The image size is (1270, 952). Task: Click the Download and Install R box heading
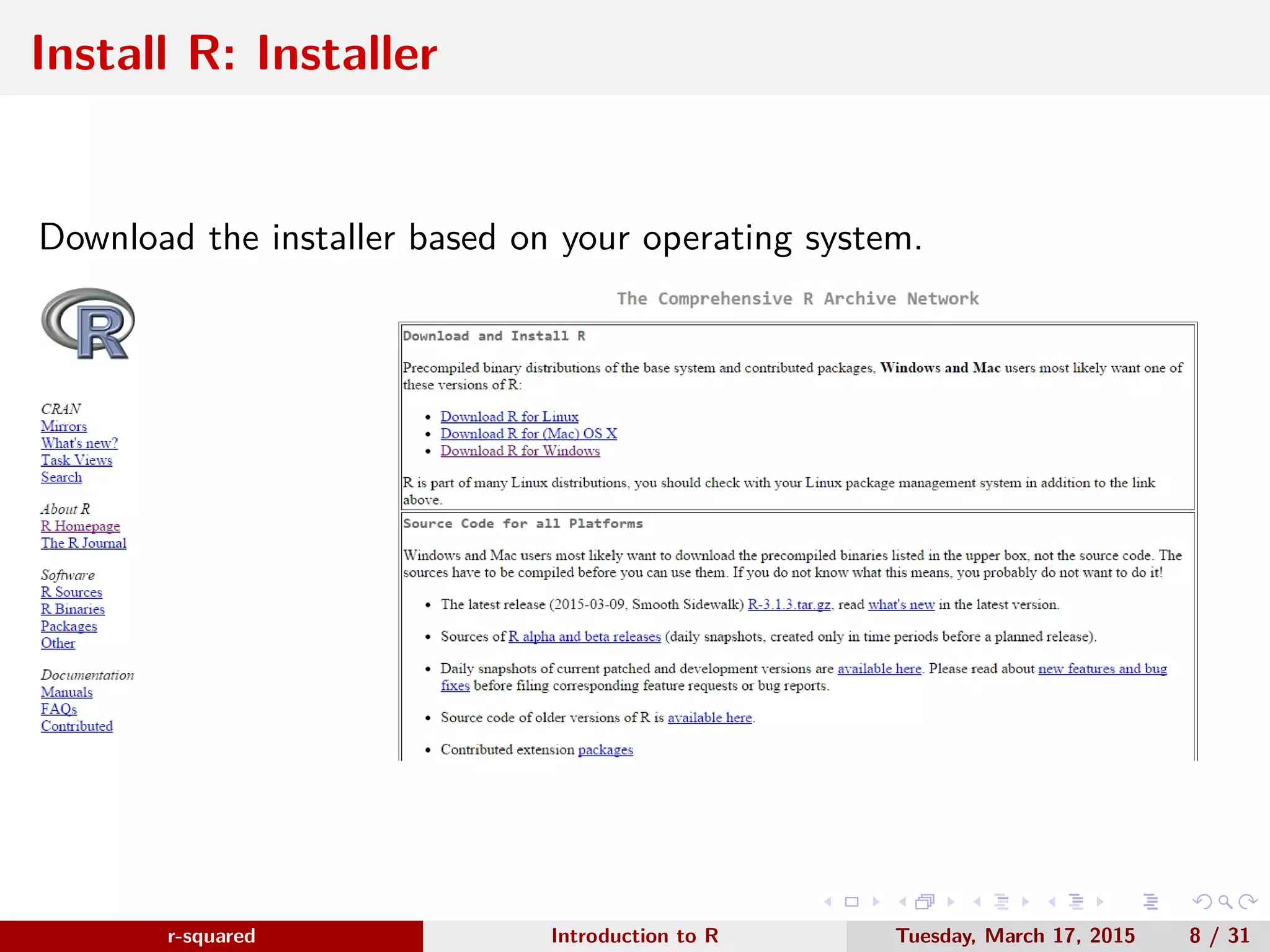point(494,336)
